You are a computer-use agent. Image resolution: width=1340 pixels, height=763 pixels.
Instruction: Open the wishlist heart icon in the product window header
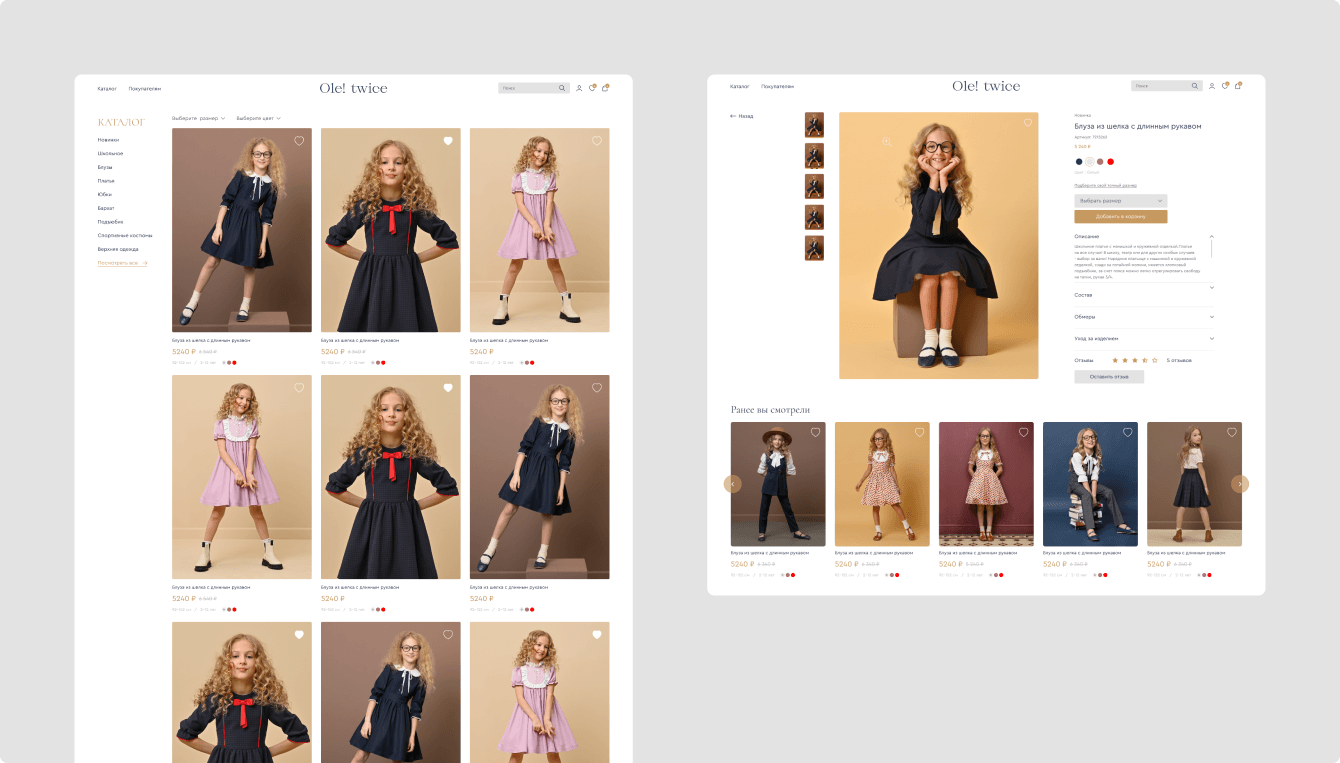[1225, 86]
